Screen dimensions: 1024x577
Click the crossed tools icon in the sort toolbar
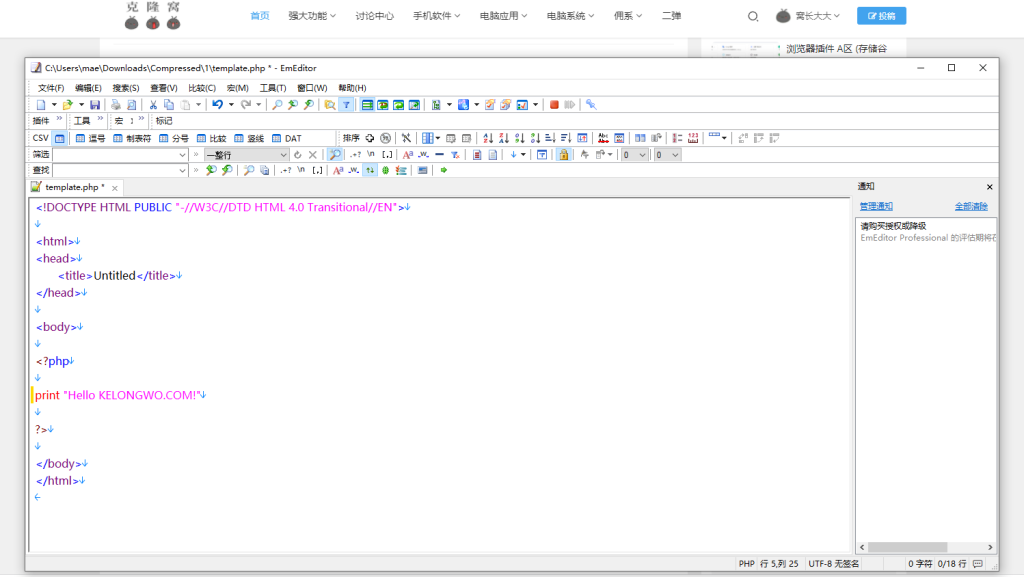point(406,138)
